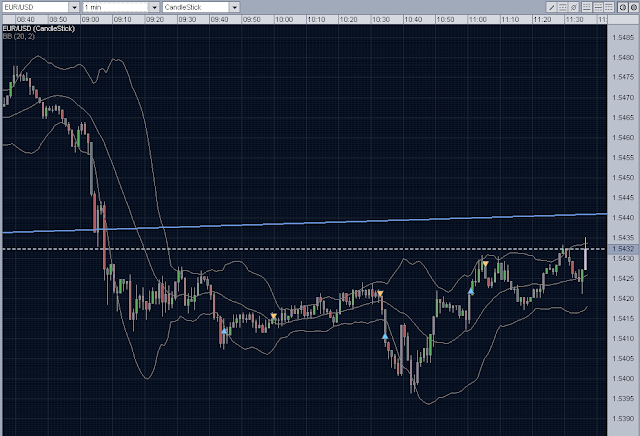Open the EUR/USD instrument dropdown arrow
This screenshot has width=640, height=436.
(x=74, y=7)
